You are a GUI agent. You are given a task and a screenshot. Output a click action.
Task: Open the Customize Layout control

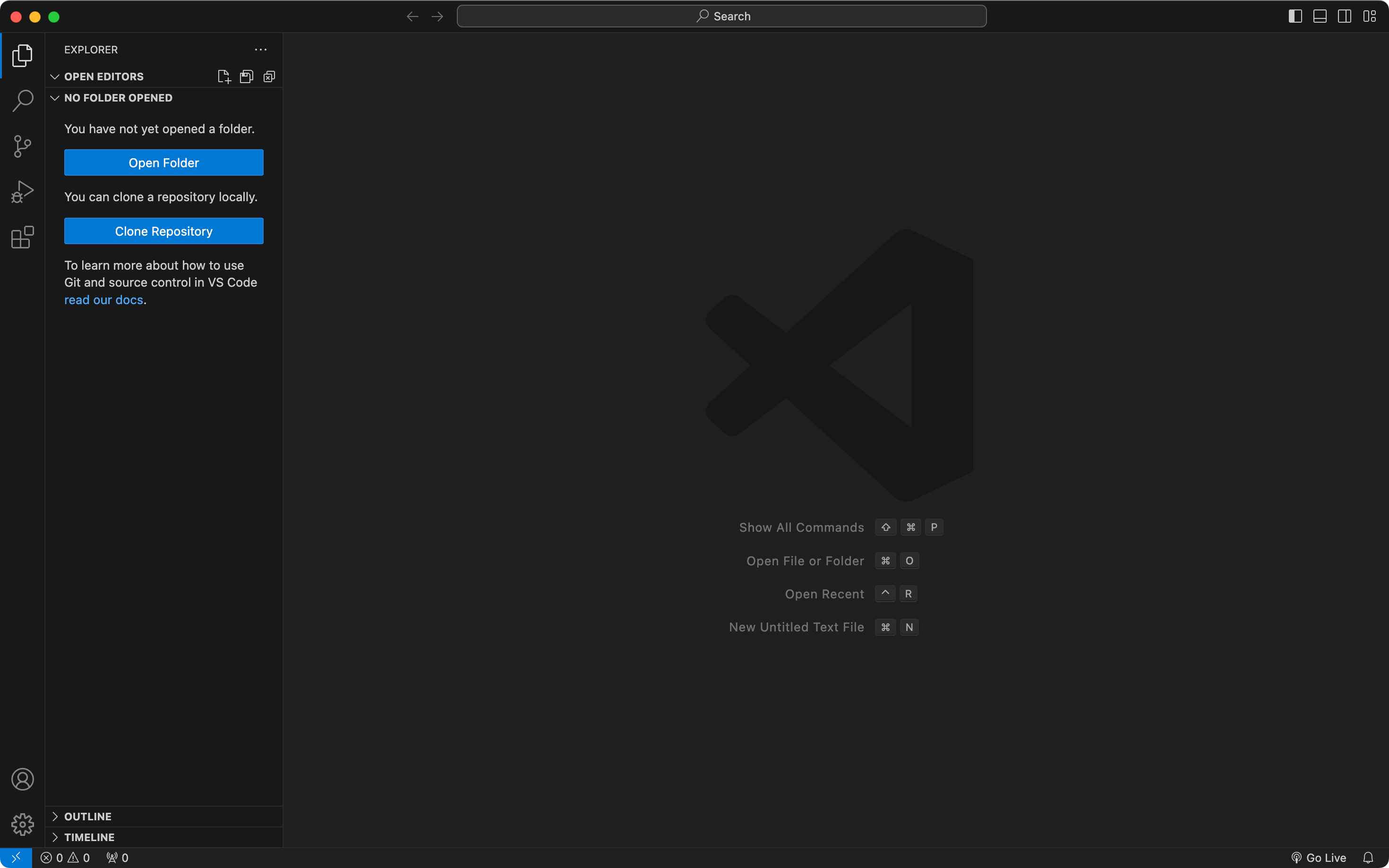pyautogui.click(x=1370, y=16)
